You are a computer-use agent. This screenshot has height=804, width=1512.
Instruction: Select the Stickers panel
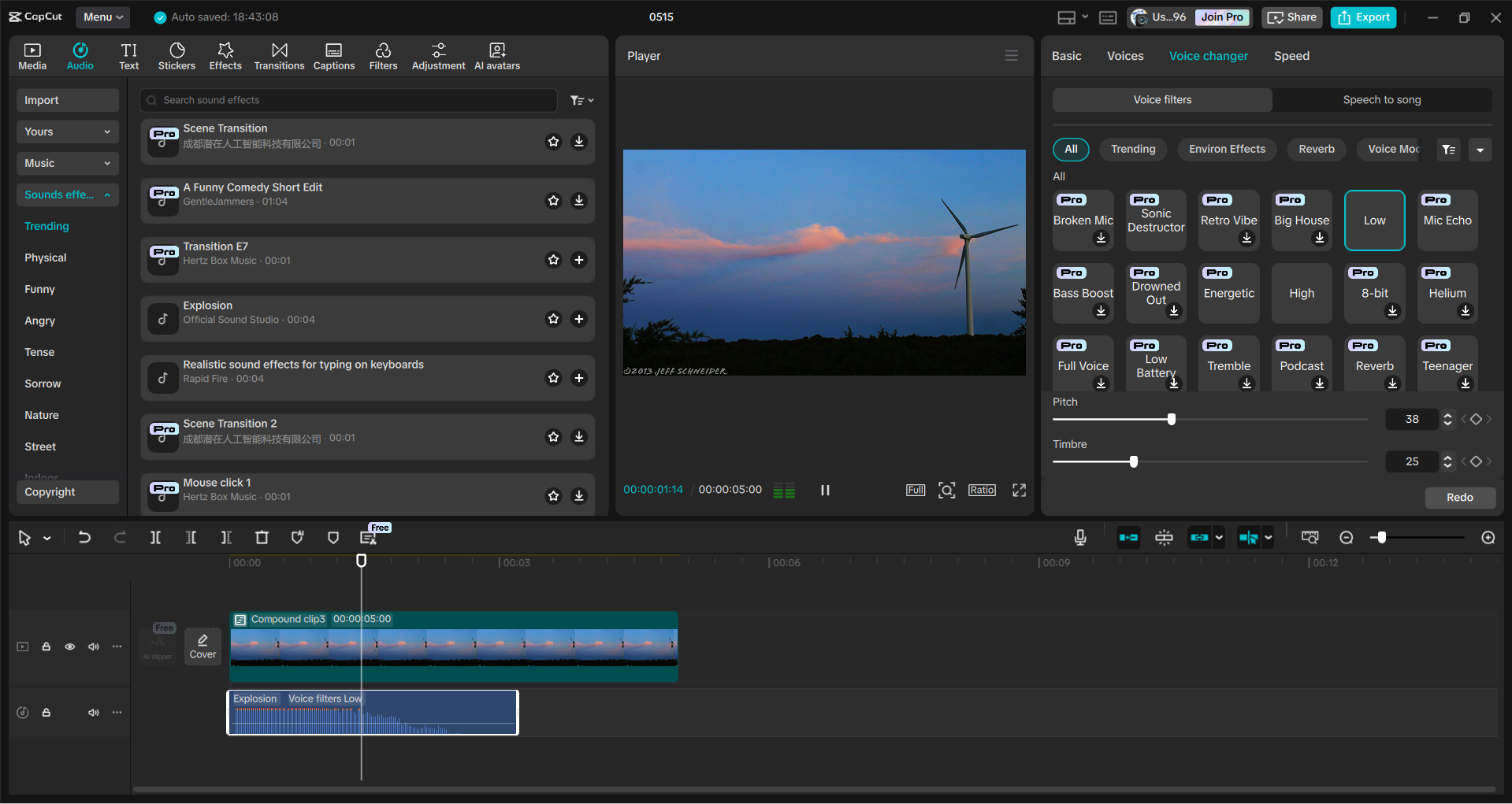click(176, 55)
